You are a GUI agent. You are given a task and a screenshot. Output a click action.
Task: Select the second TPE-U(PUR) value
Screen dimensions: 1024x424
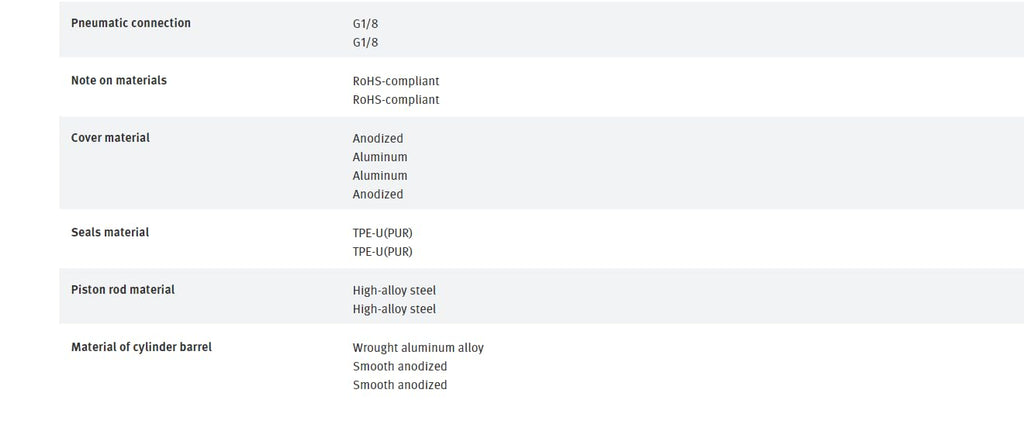[x=383, y=252]
